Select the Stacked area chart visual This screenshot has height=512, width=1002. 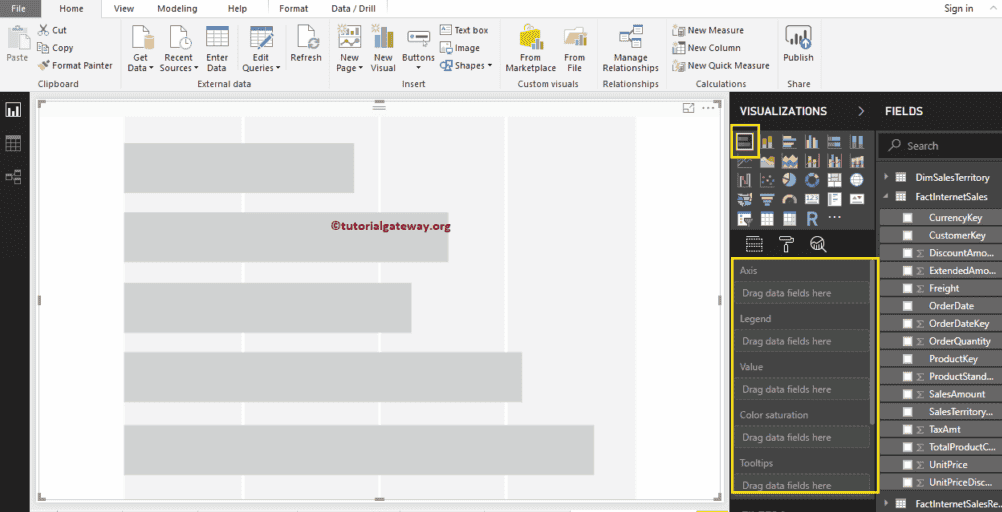pyautogui.click(x=789, y=161)
